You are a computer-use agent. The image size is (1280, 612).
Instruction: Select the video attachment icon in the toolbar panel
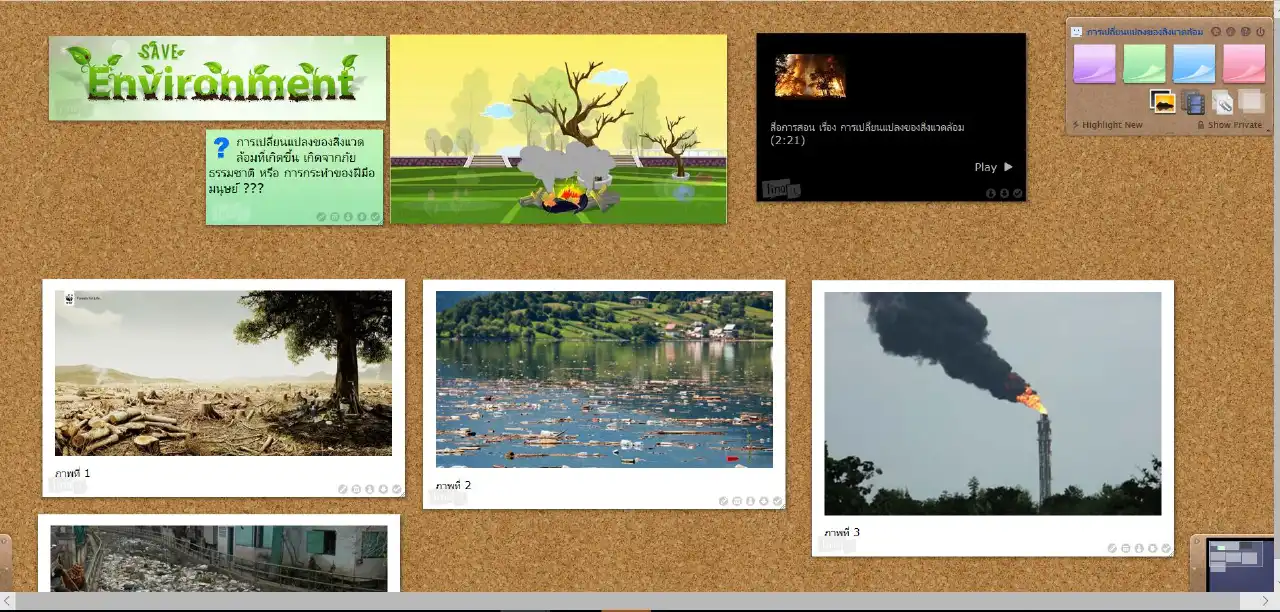coord(1192,102)
